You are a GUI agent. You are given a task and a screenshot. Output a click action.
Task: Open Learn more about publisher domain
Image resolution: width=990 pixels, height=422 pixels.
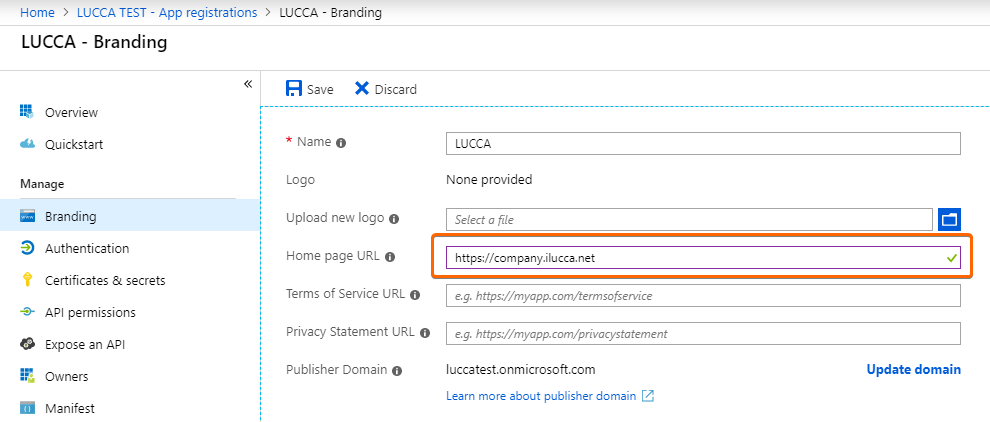[541, 396]
